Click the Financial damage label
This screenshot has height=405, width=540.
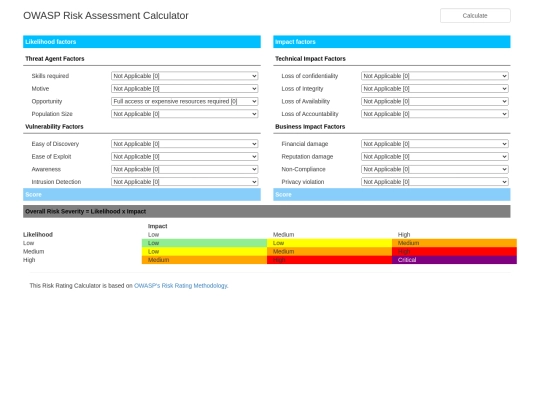pyautogui.click(x=305, y=144)
